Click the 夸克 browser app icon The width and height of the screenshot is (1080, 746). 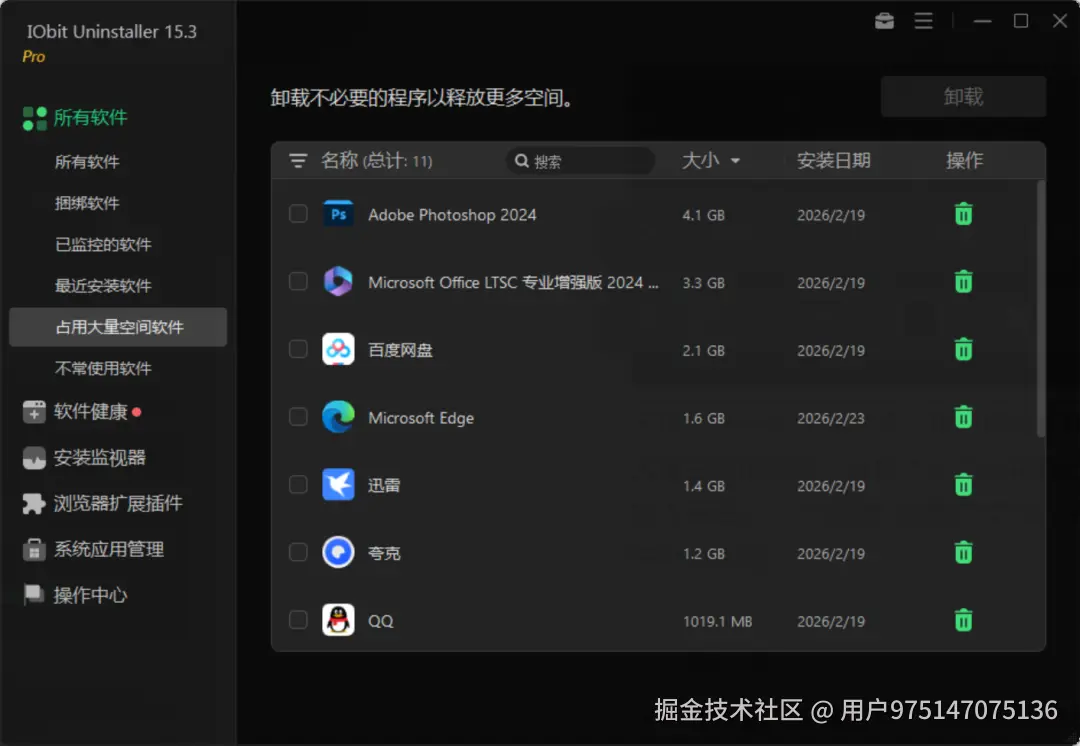click(338, 552)
